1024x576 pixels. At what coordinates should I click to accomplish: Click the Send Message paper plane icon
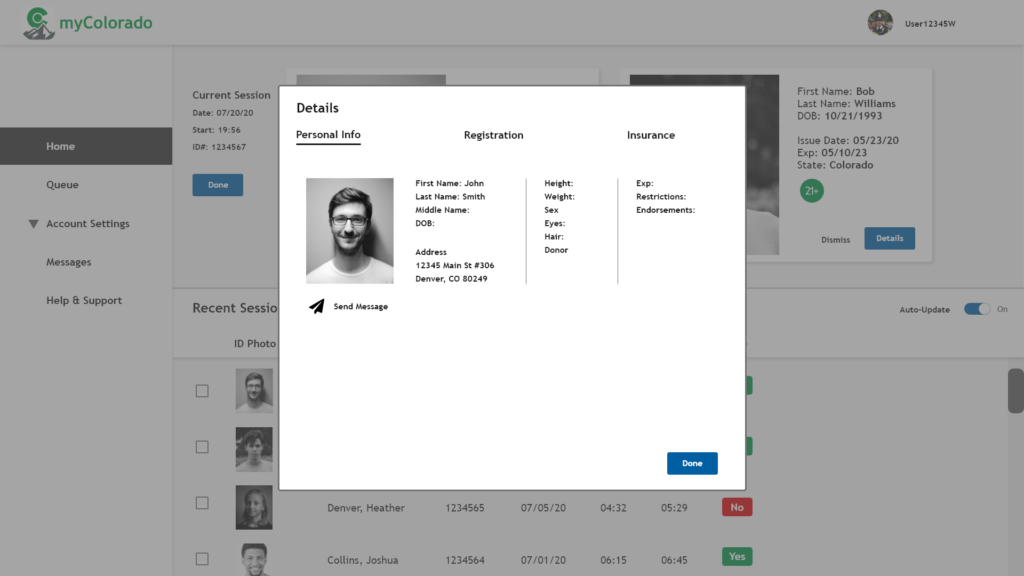click(x=317, y=306)
